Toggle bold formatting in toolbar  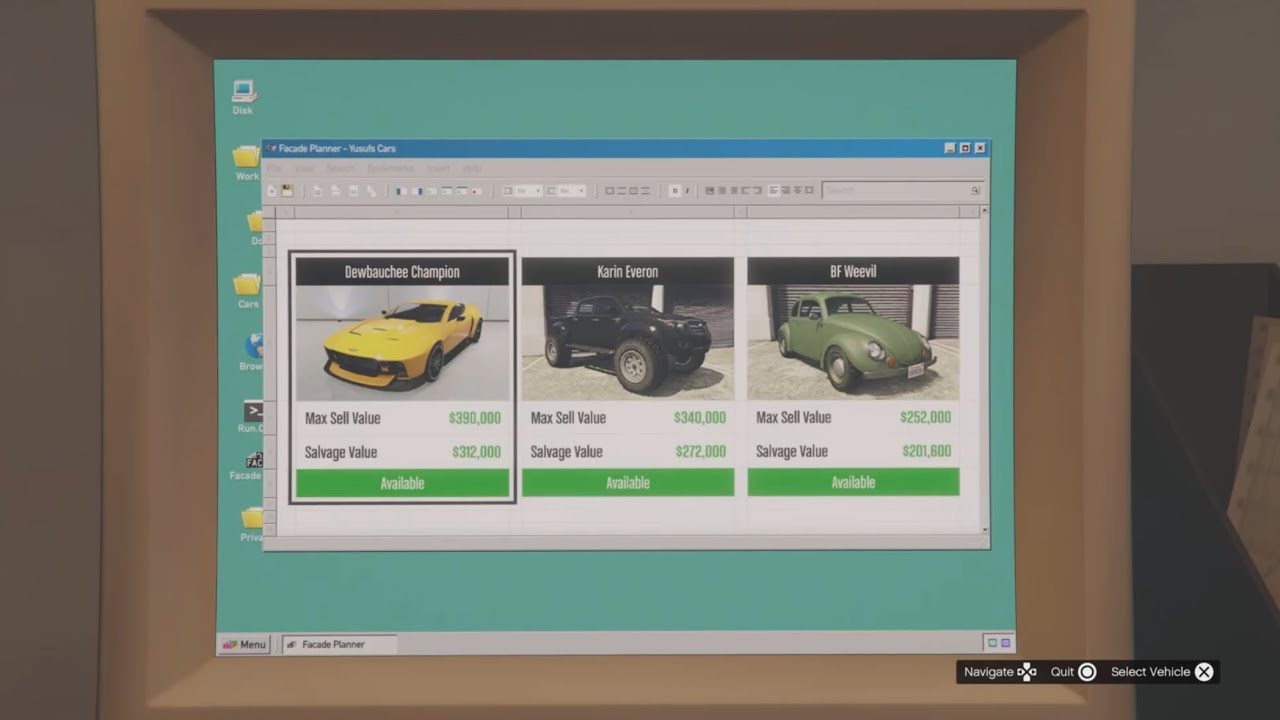point(675,190)
